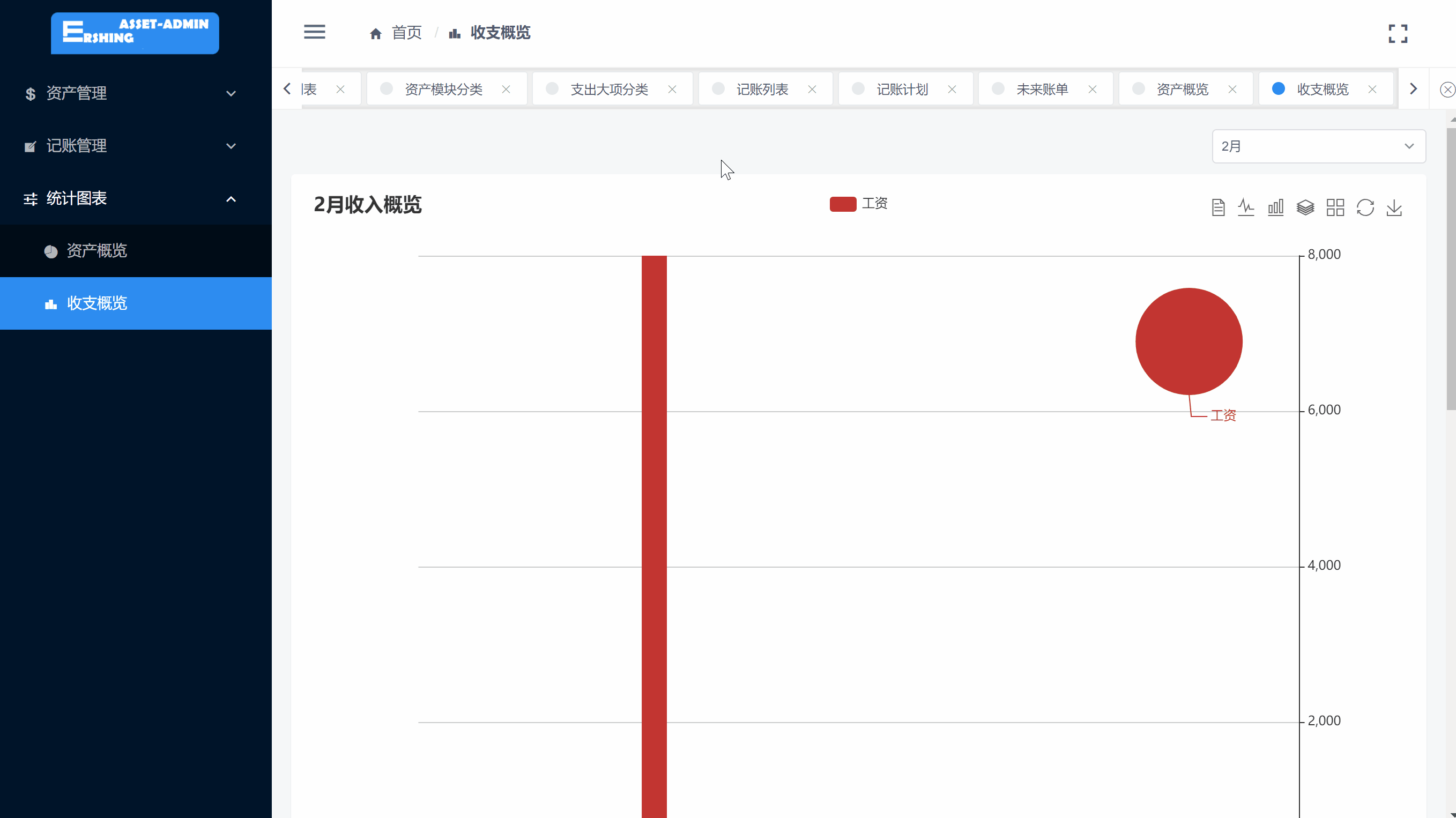The image size is (1456, 818).
Task: Open the 2月 month dropdown
Action: (x=1318, y=146)
